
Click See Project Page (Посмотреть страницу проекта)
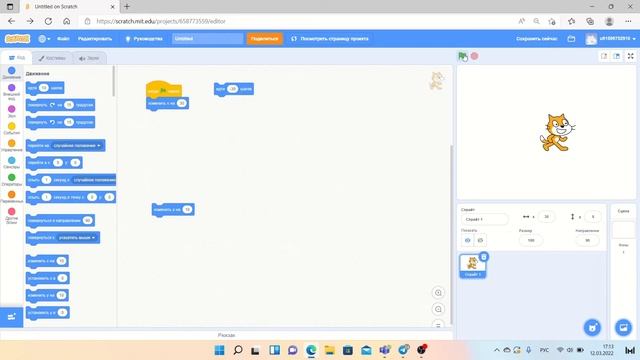click(x=330, y=39)
